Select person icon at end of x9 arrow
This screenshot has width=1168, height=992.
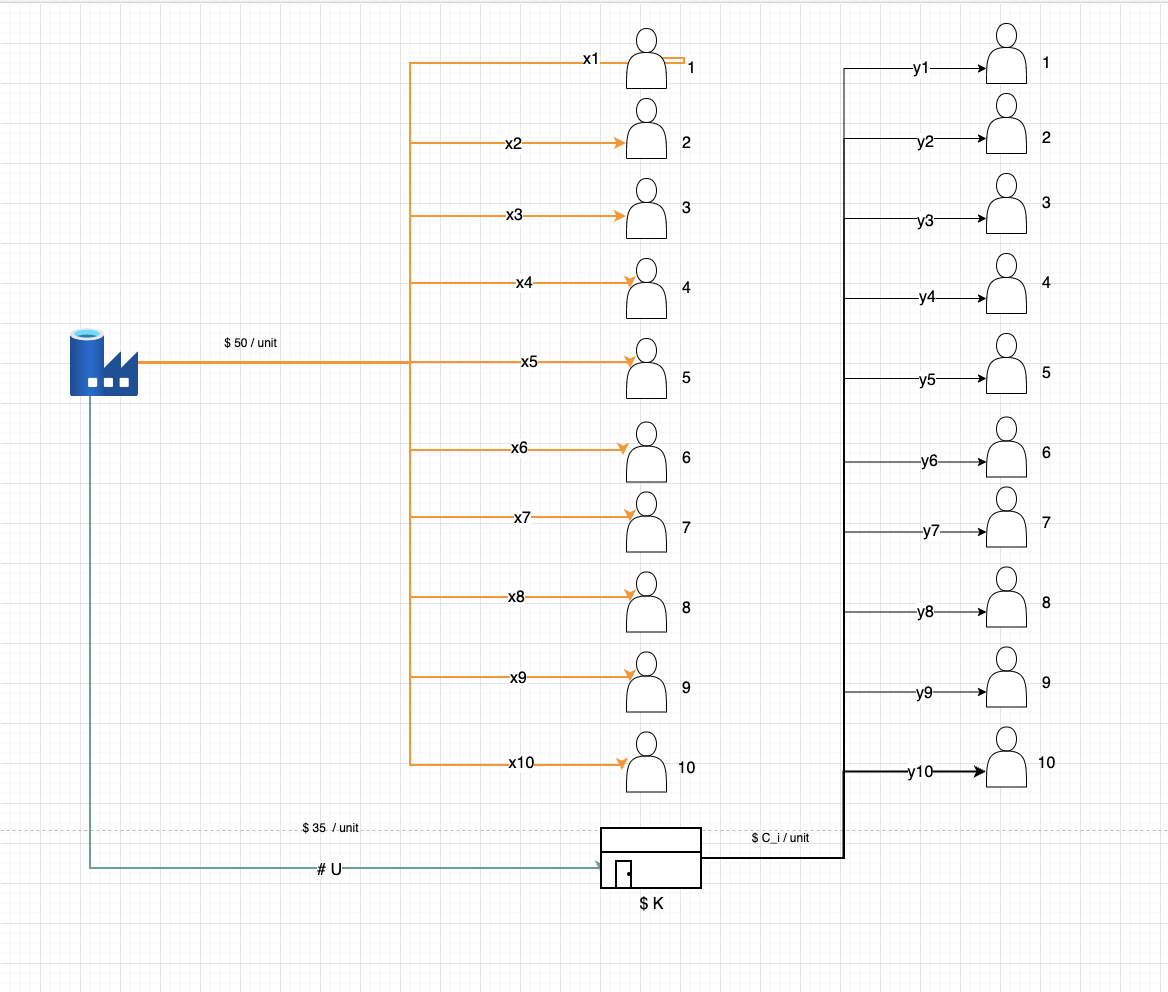click(647, 682)
